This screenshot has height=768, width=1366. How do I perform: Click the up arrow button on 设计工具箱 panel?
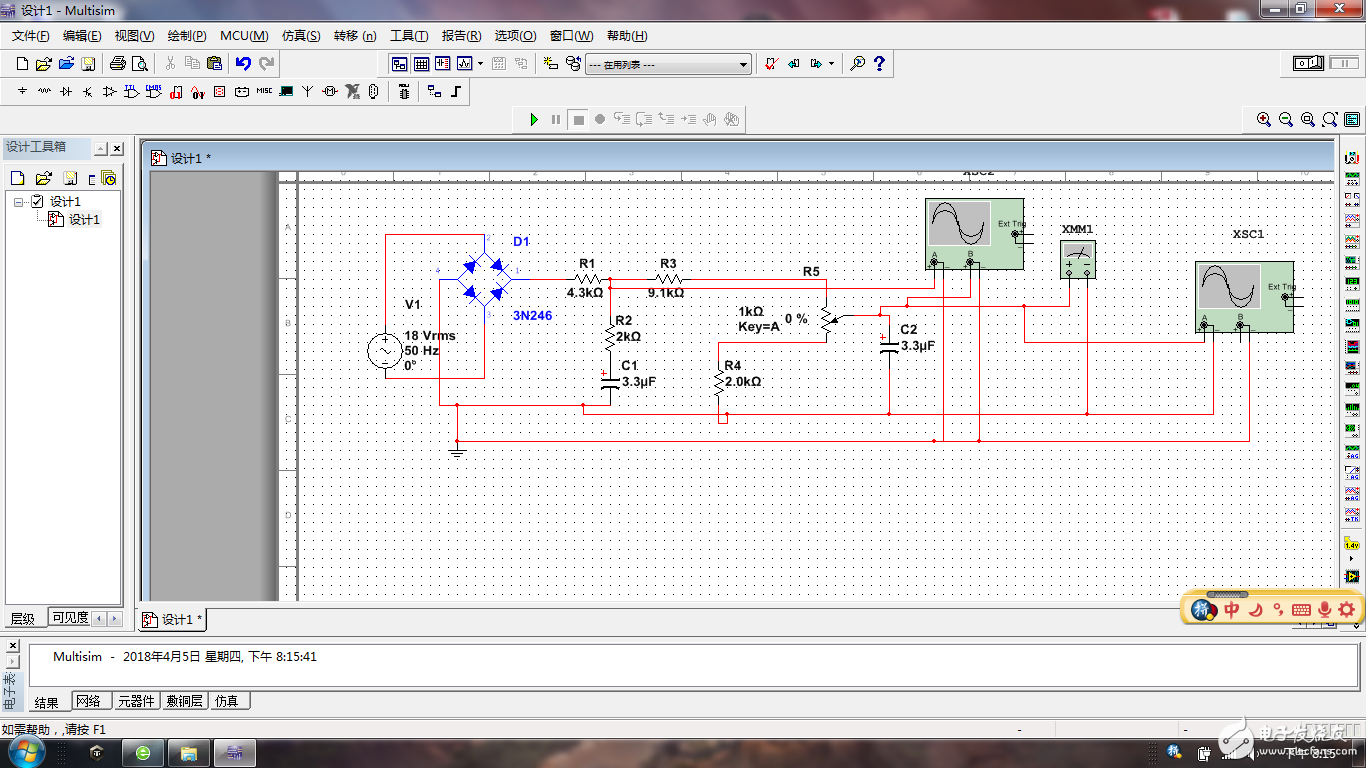point(100,148)
